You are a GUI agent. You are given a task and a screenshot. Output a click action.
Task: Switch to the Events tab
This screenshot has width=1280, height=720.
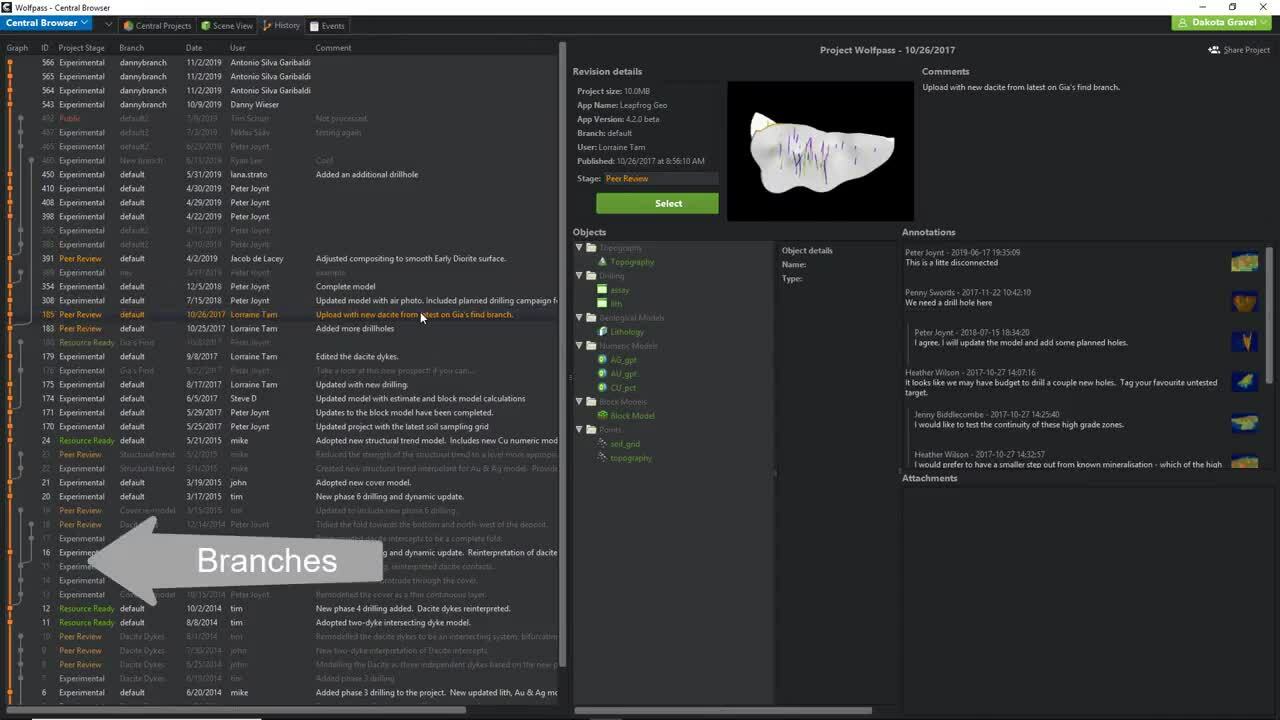[327, 26]
